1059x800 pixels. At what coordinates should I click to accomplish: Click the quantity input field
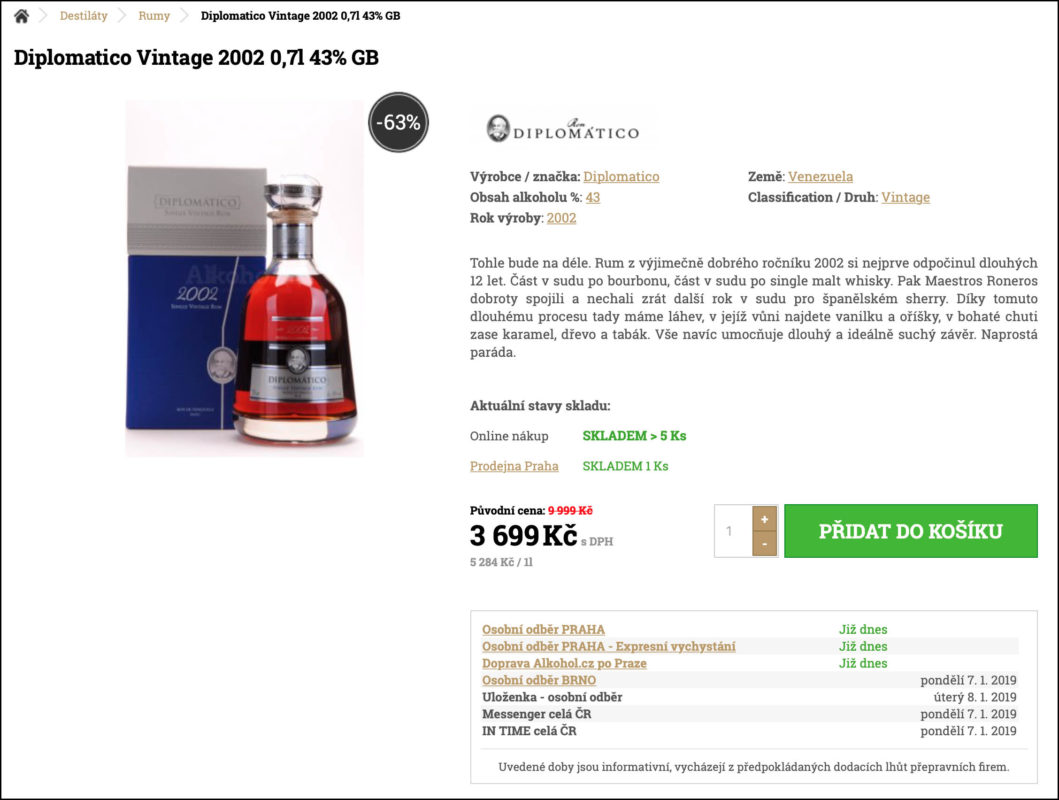pyautogui.click(x=733, y=531)
